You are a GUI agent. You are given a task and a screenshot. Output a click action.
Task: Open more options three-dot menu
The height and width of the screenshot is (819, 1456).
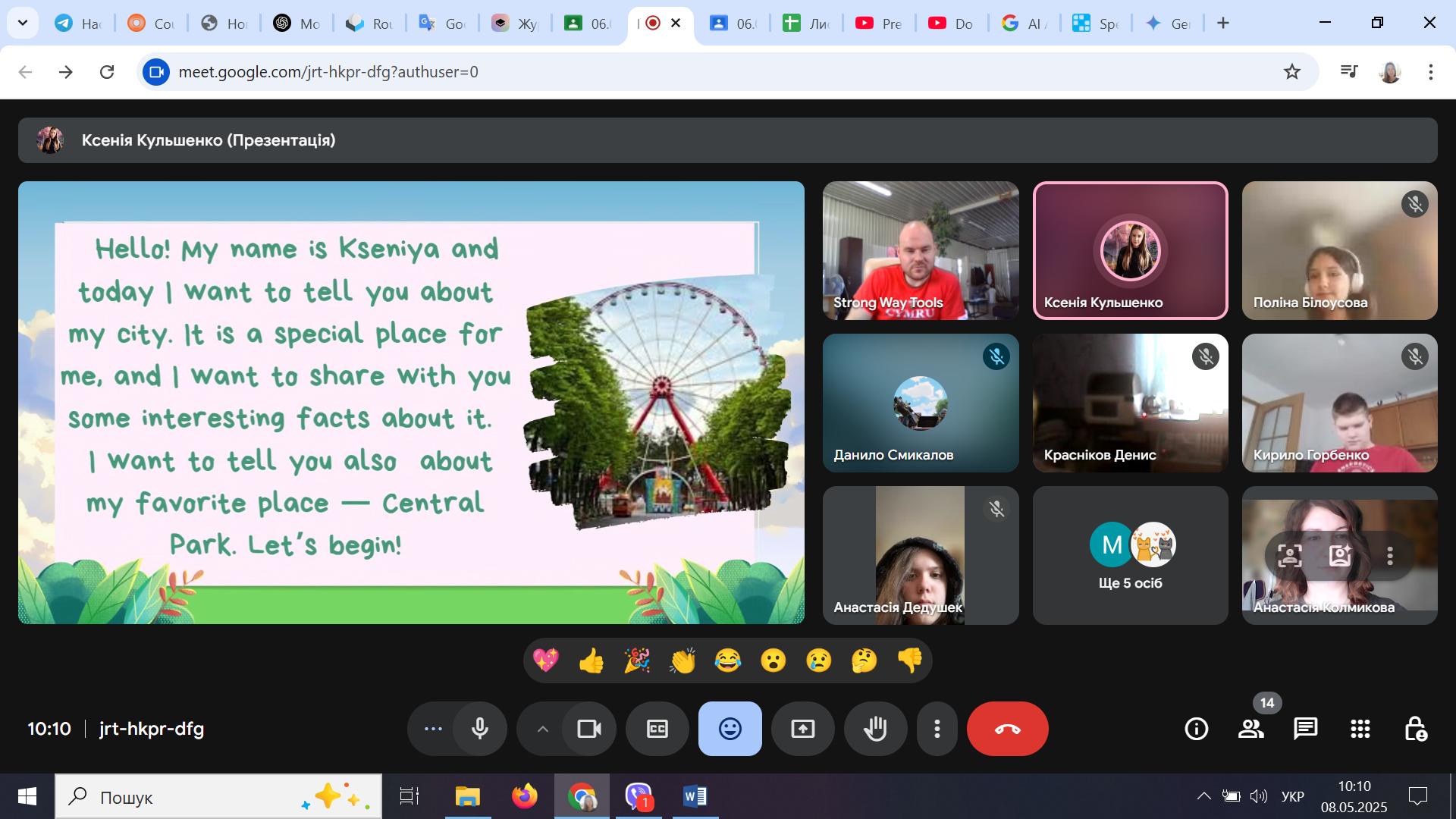click(x=937, y=729)
